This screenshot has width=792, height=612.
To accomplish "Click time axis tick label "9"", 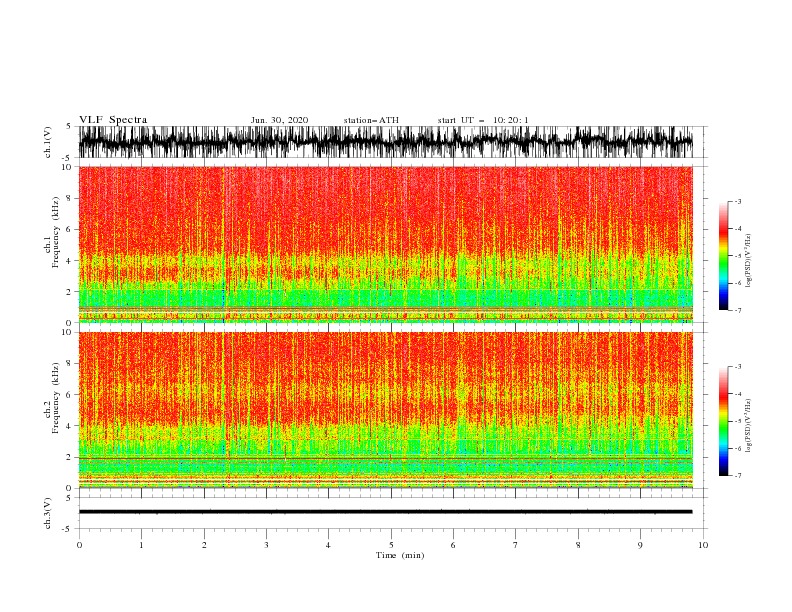I will click(640, 545).
